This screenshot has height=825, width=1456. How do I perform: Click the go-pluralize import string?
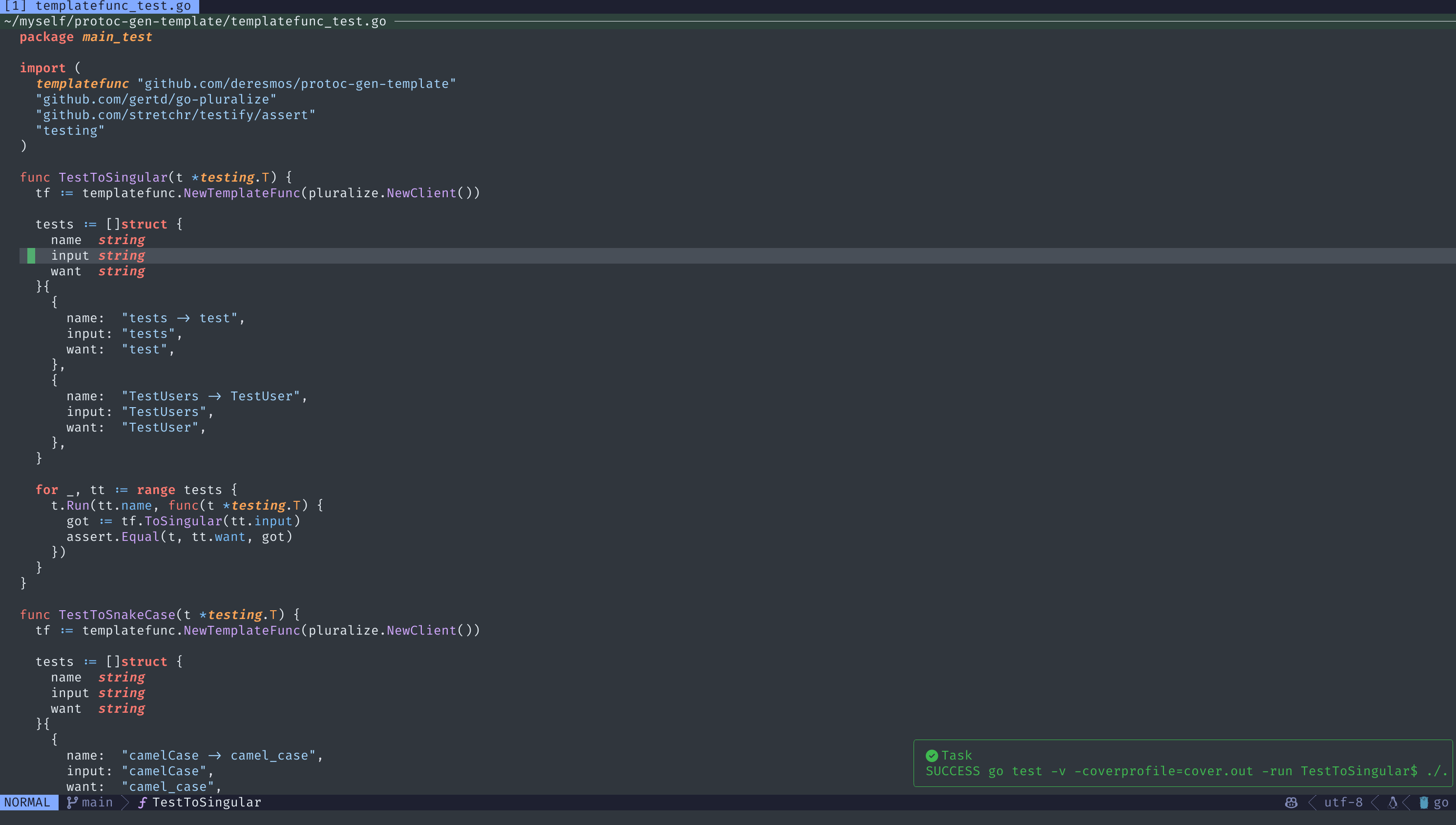click(156, 99)
